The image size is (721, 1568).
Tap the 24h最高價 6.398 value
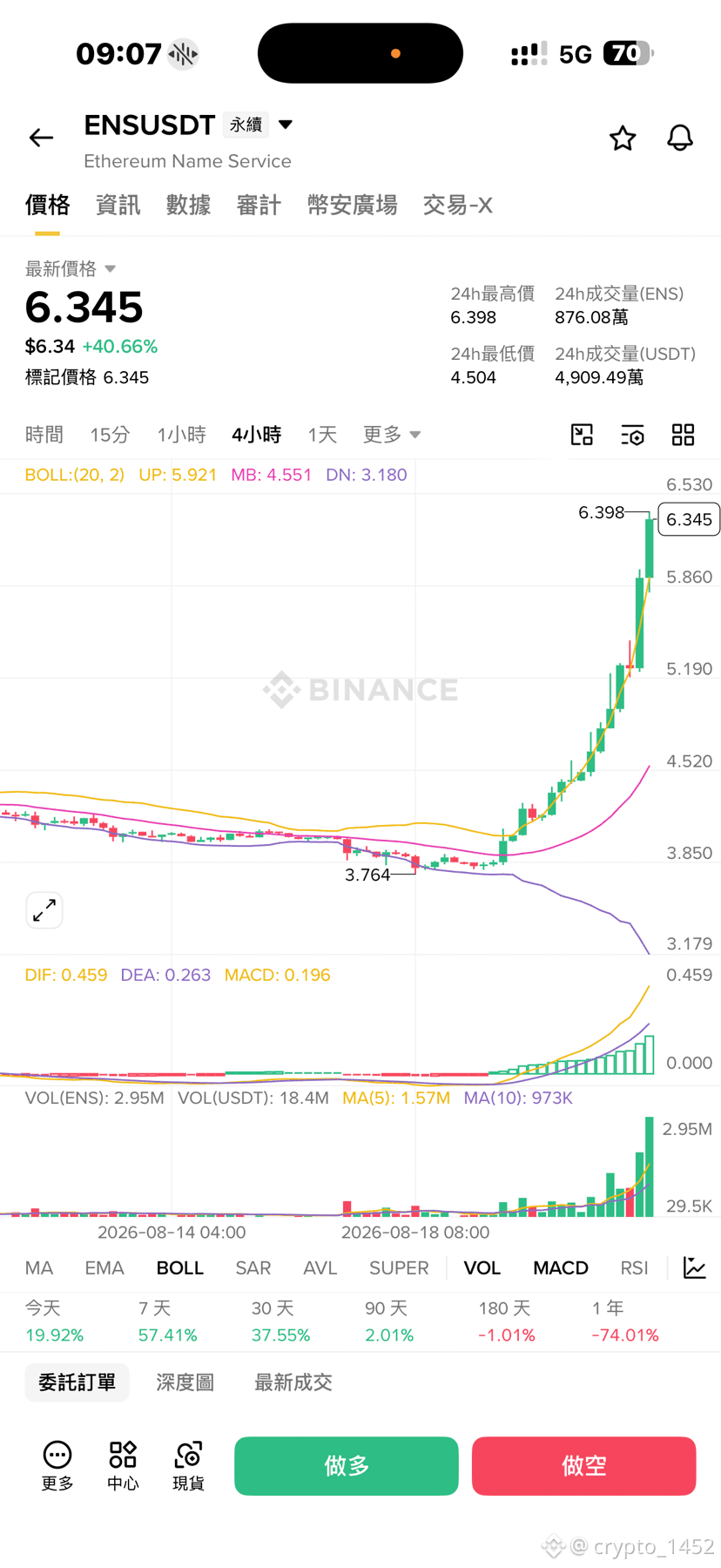pos(474,317)
